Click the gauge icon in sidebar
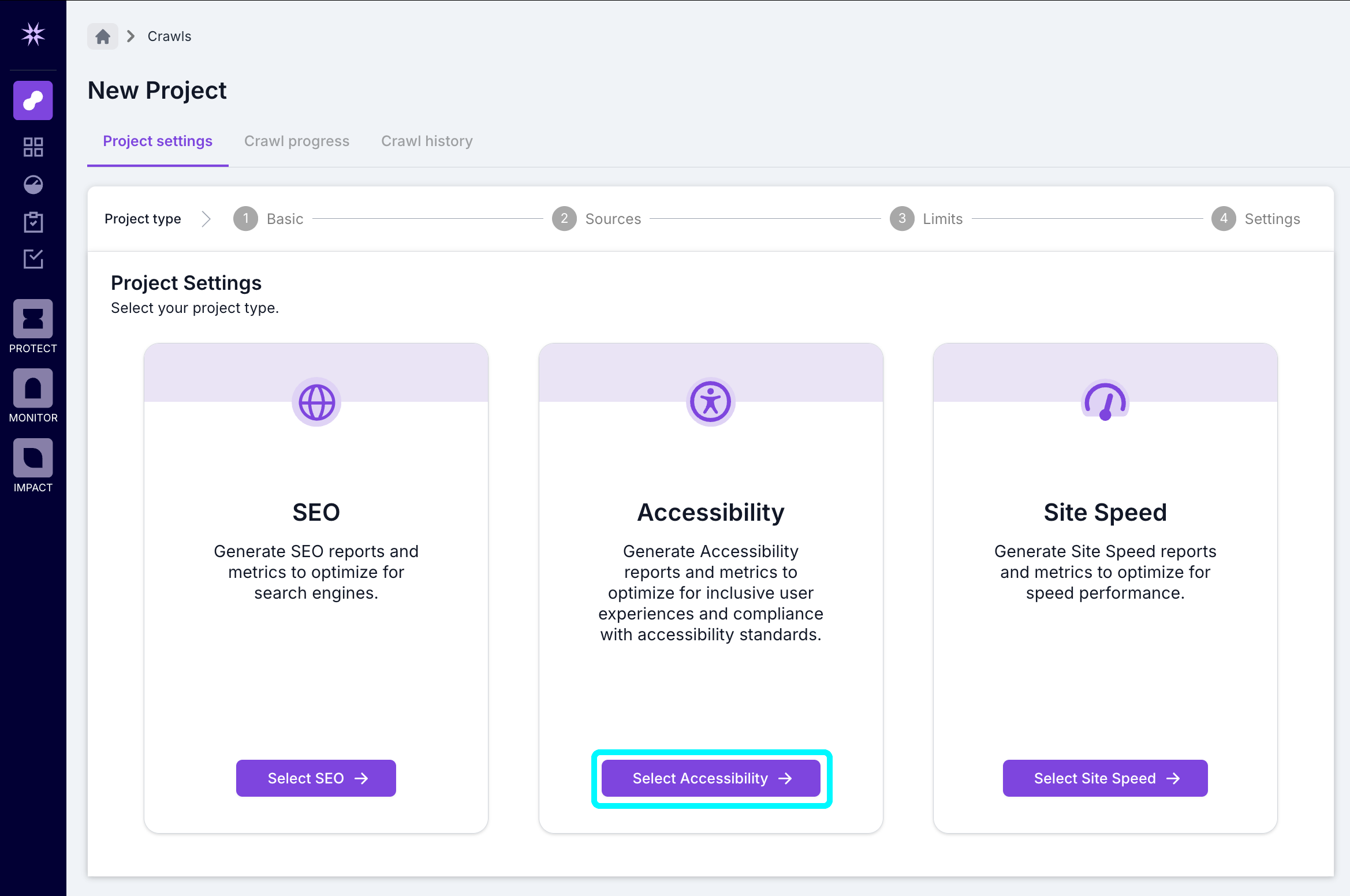The height and width of the screenshot is (896, 1350). tap(33, 185)
